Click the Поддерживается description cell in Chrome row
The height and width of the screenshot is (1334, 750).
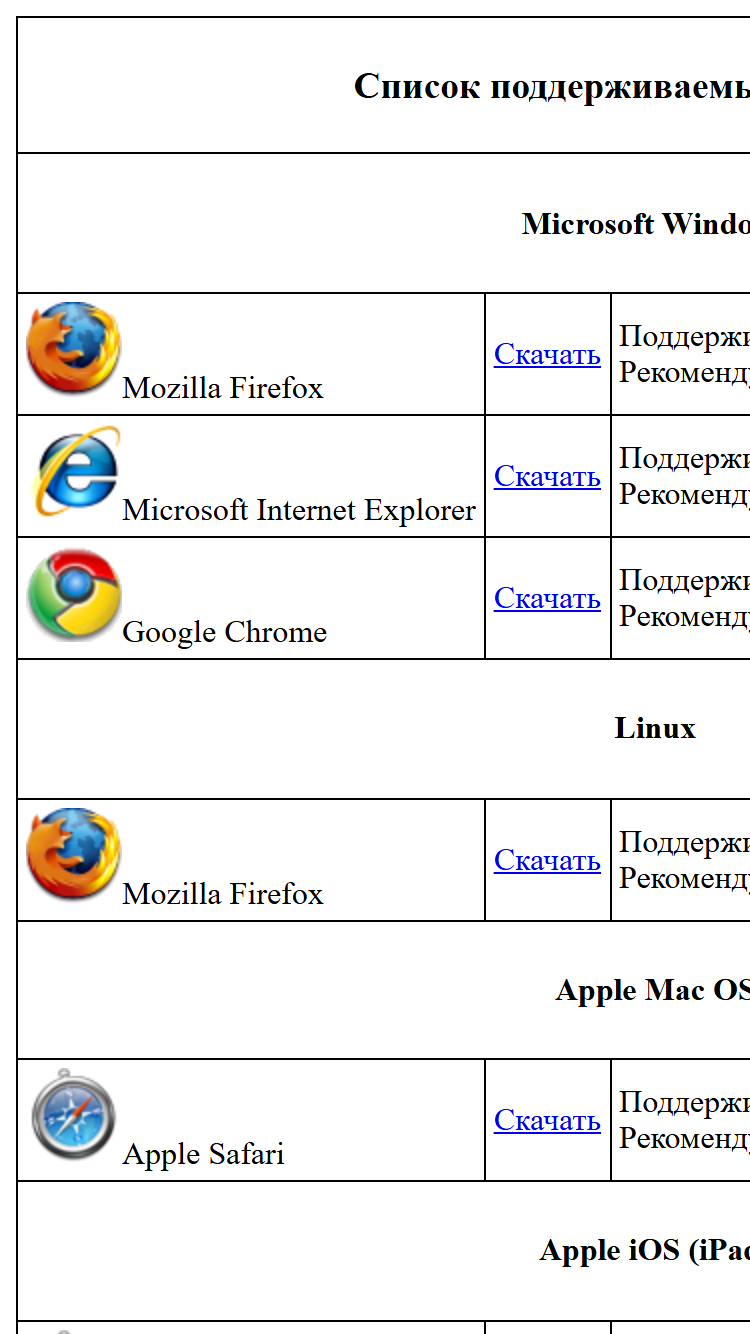pos(681,598)
